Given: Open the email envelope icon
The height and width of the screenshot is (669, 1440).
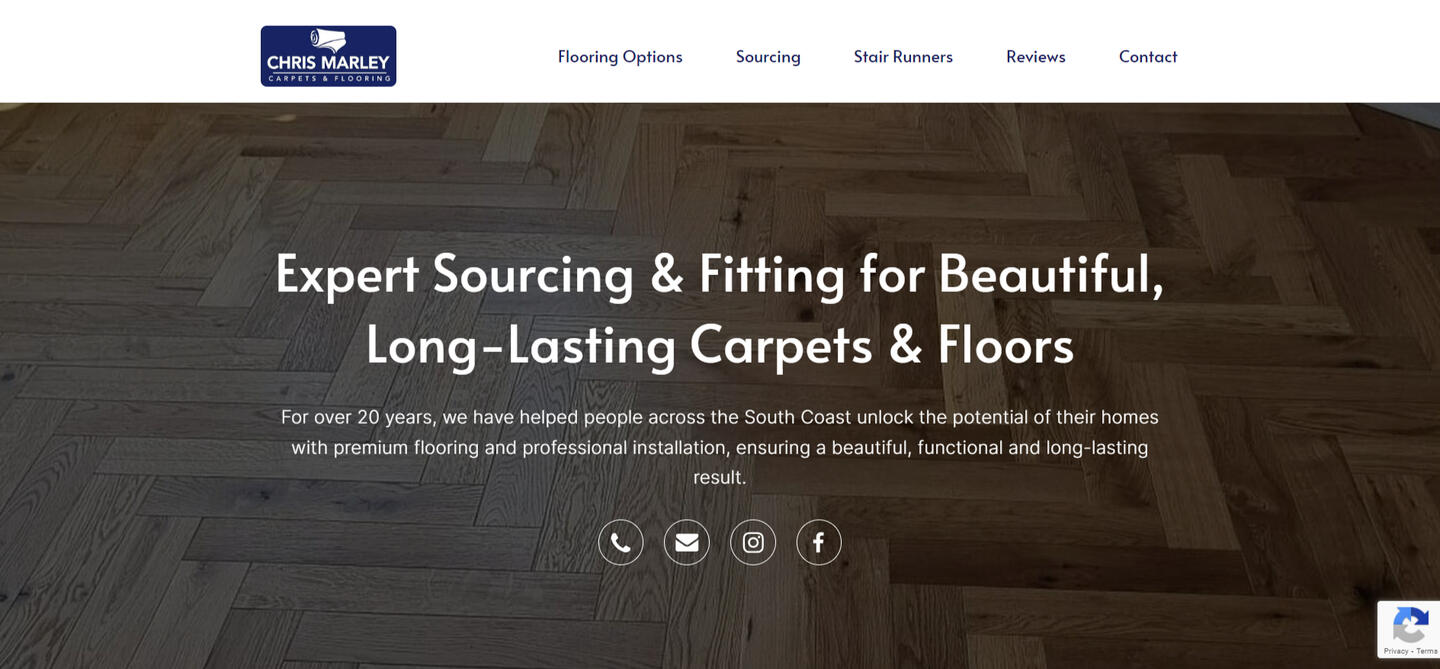Looking at the screenshot, I should click(687, 542).
